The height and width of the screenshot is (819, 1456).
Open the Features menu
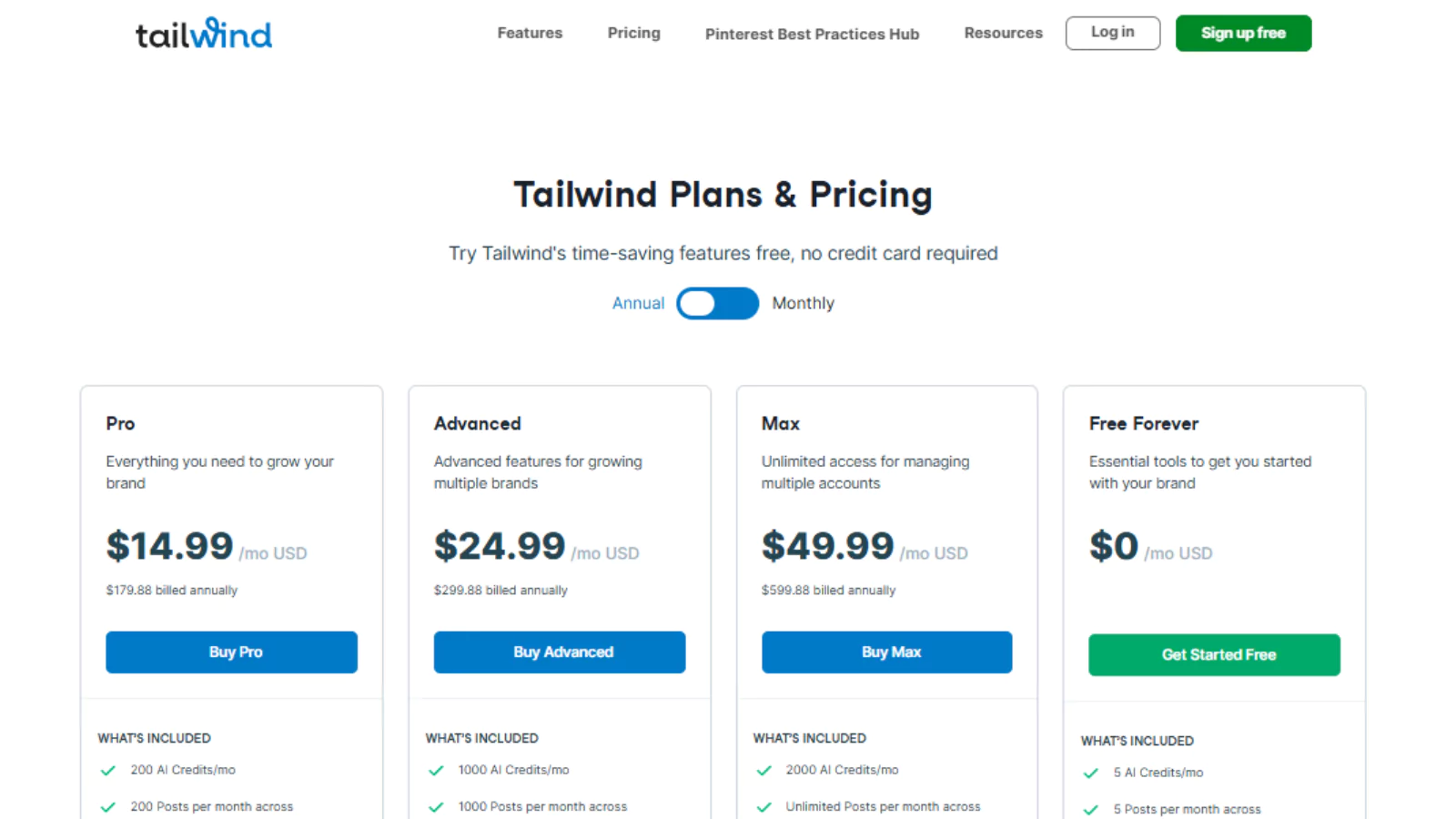click(x=530, y=33)
